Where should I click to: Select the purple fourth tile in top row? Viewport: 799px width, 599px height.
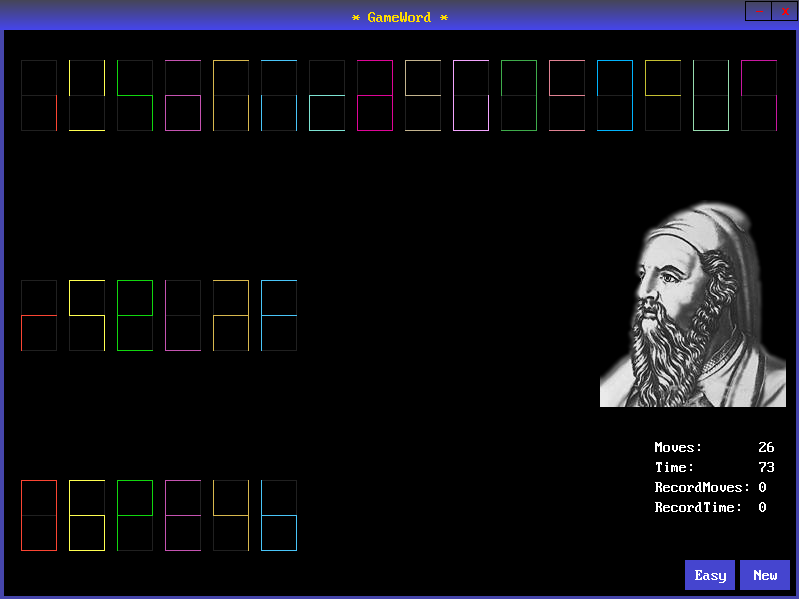tap(183, 95)
